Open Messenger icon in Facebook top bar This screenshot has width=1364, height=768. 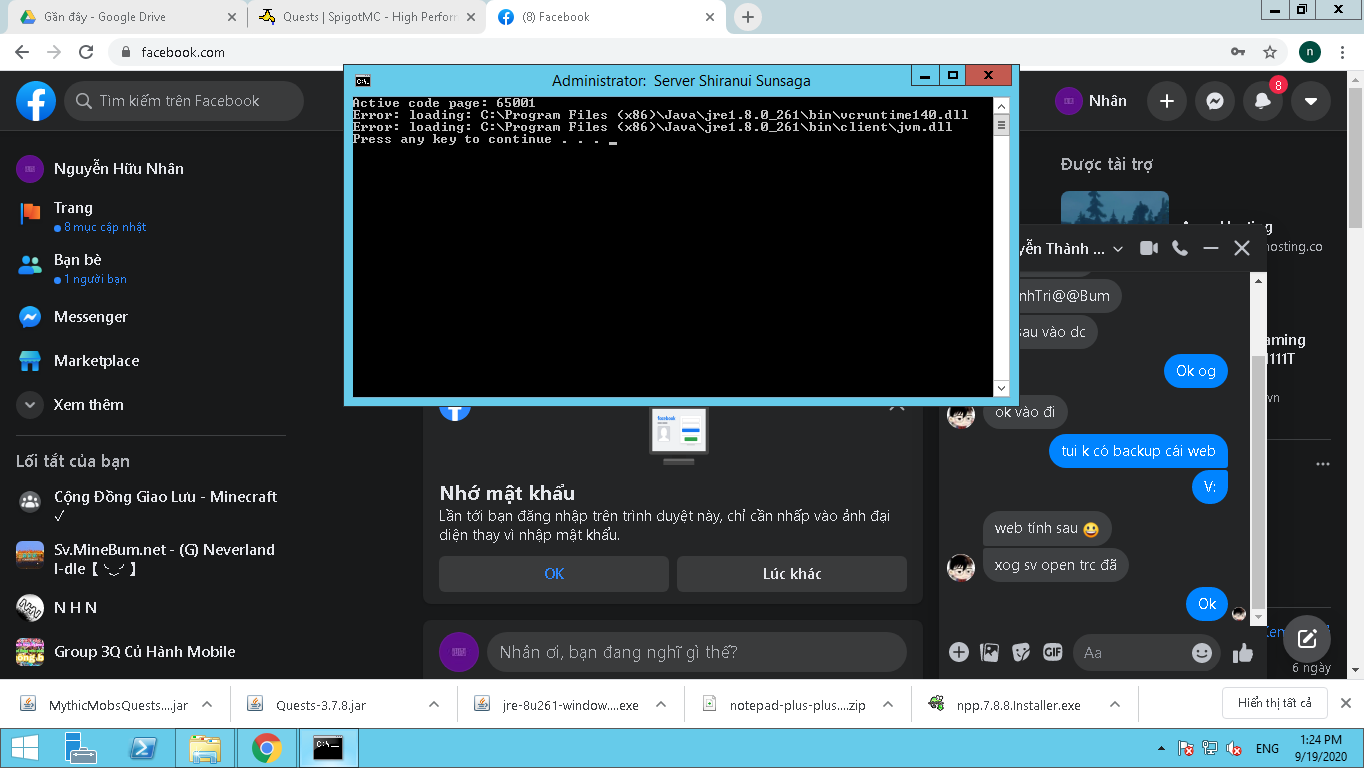pos(1215,101)
